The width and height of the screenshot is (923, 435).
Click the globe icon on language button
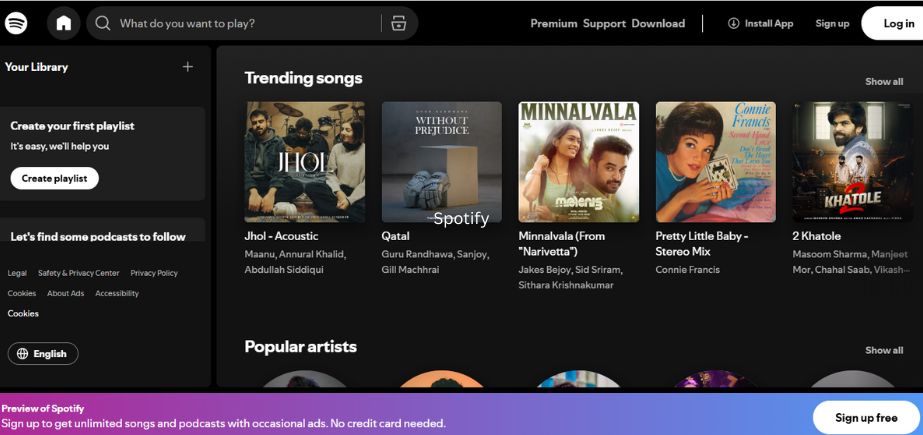tap(22, 354)
